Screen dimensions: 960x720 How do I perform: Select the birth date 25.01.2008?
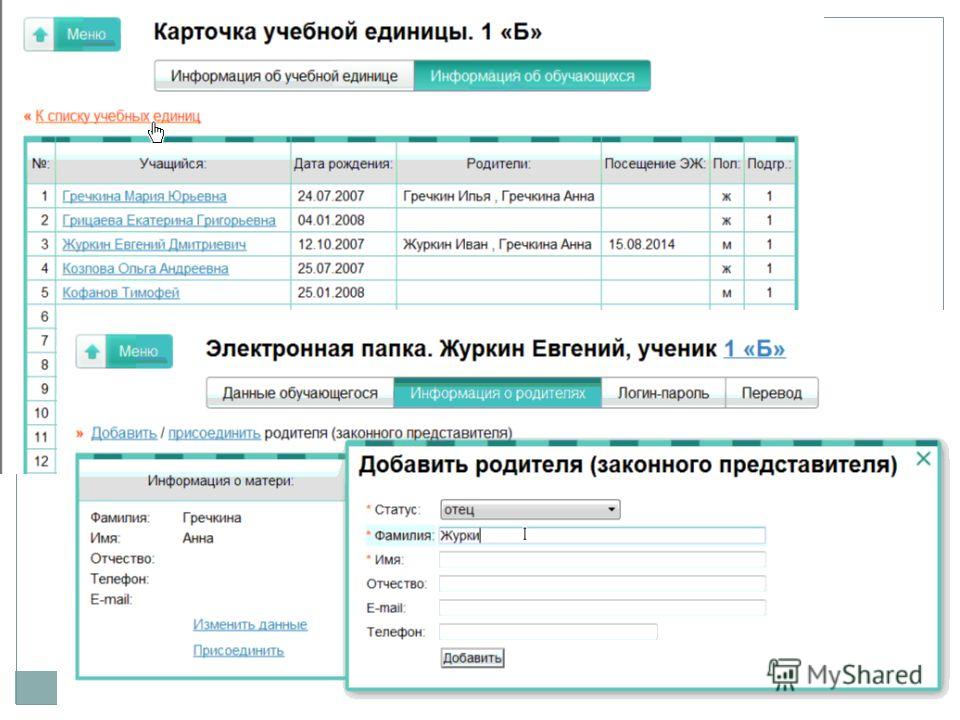(x=331, y=293)
